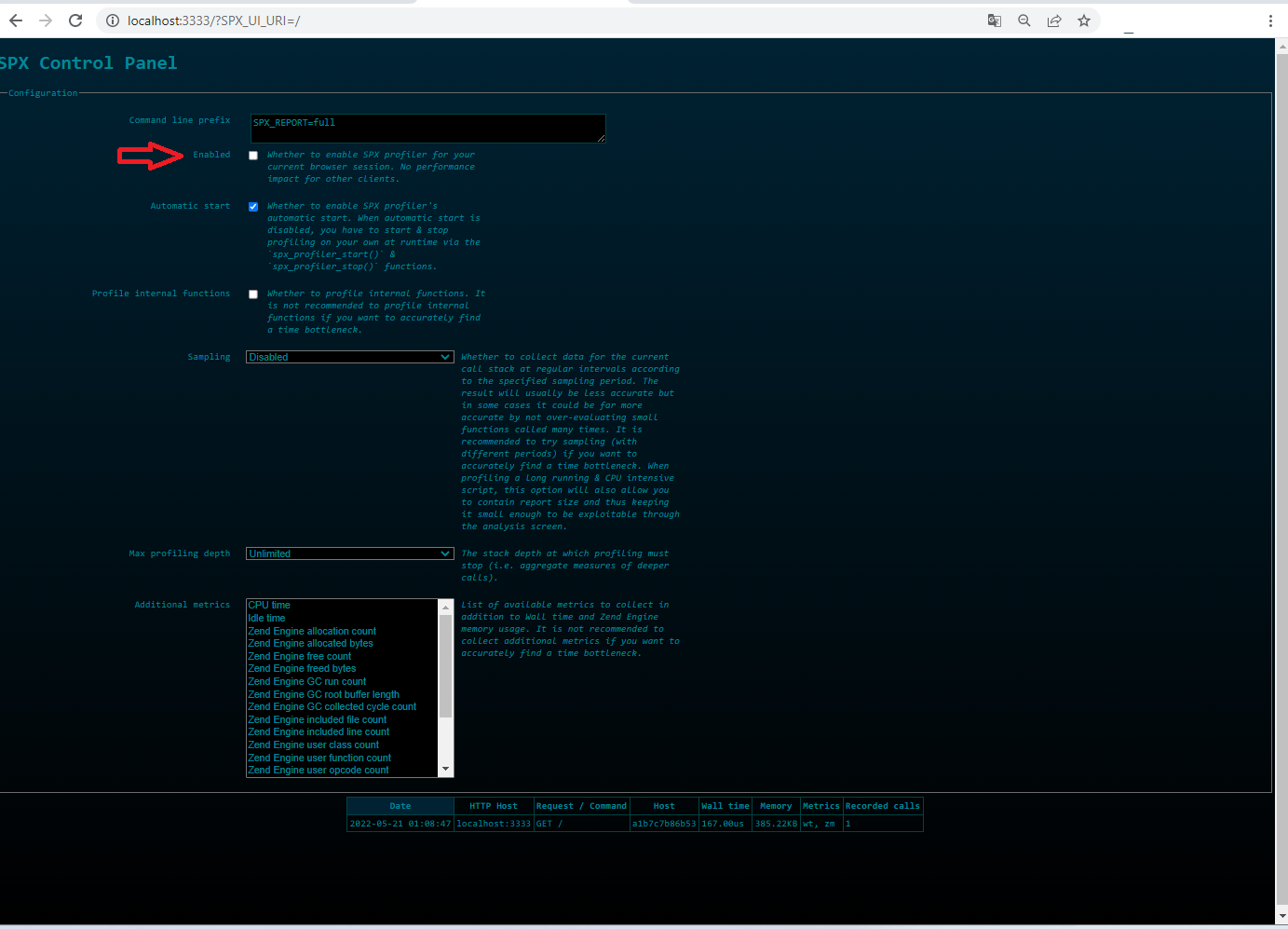This screenshot has width=1288, height=929.
Task: Open the browser three-dot menu
Action: [x=1270, y=20]
